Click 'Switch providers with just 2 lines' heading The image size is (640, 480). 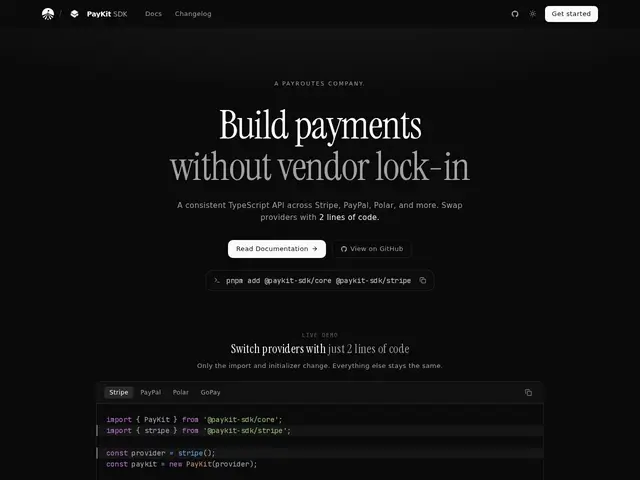(x=320, y=349)
